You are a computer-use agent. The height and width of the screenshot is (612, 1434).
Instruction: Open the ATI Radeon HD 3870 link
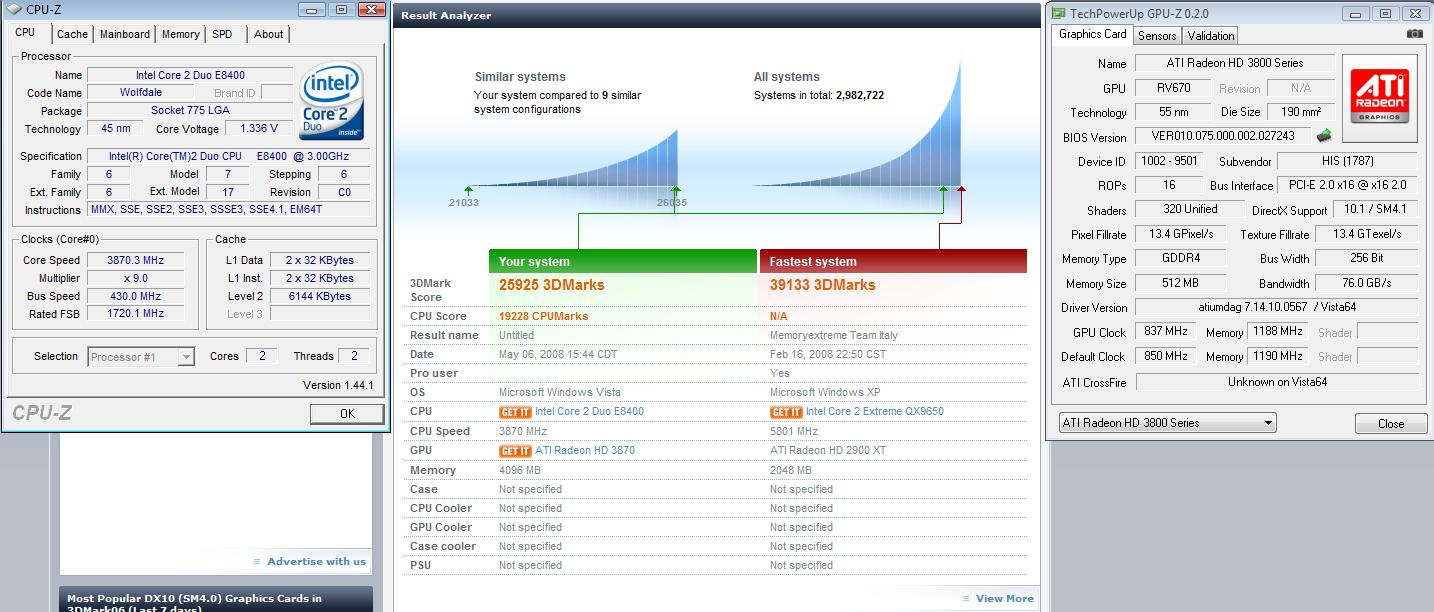[584, 451]
